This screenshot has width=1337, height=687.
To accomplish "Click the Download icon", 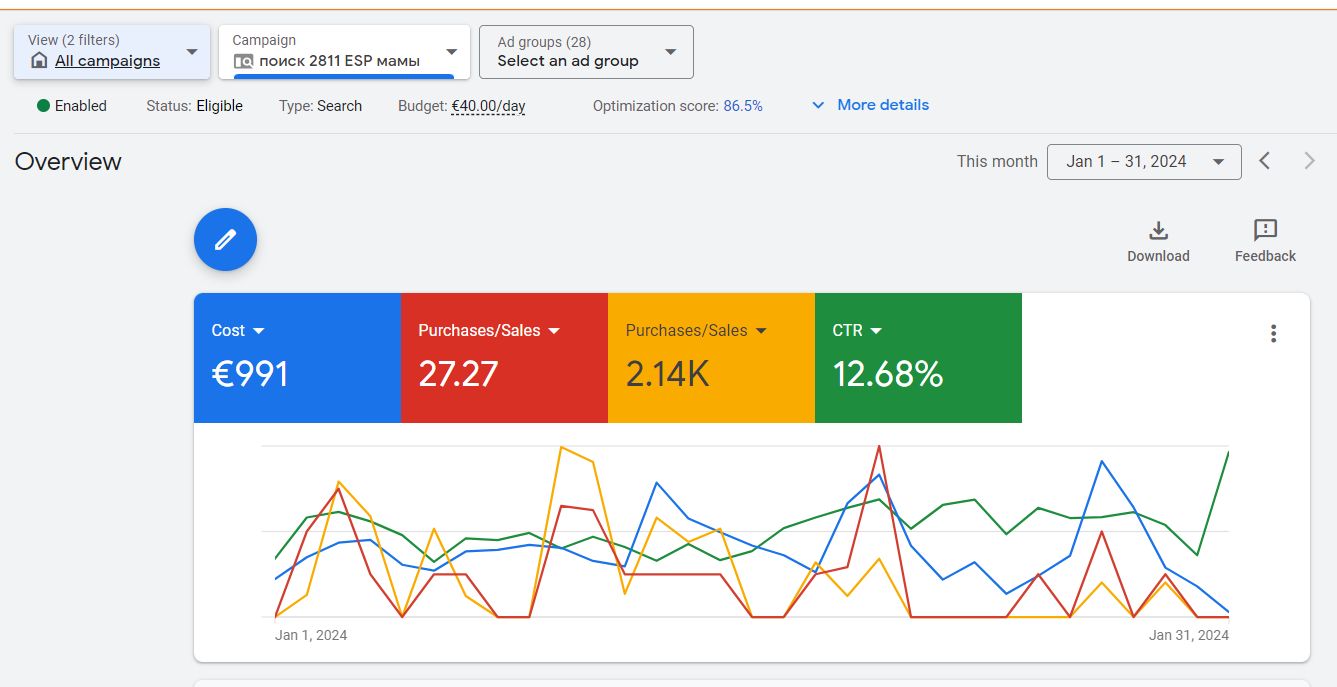I will 1158,231.
